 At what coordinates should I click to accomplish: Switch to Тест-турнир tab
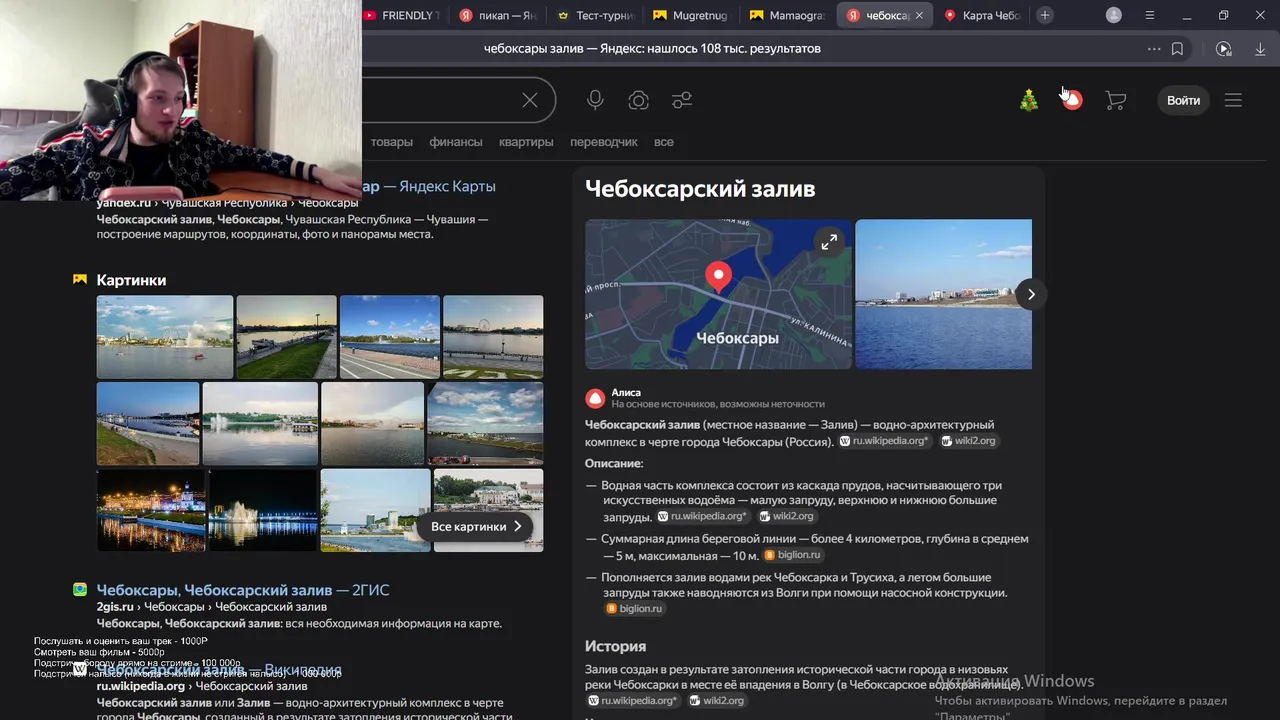tap(596, 15)
